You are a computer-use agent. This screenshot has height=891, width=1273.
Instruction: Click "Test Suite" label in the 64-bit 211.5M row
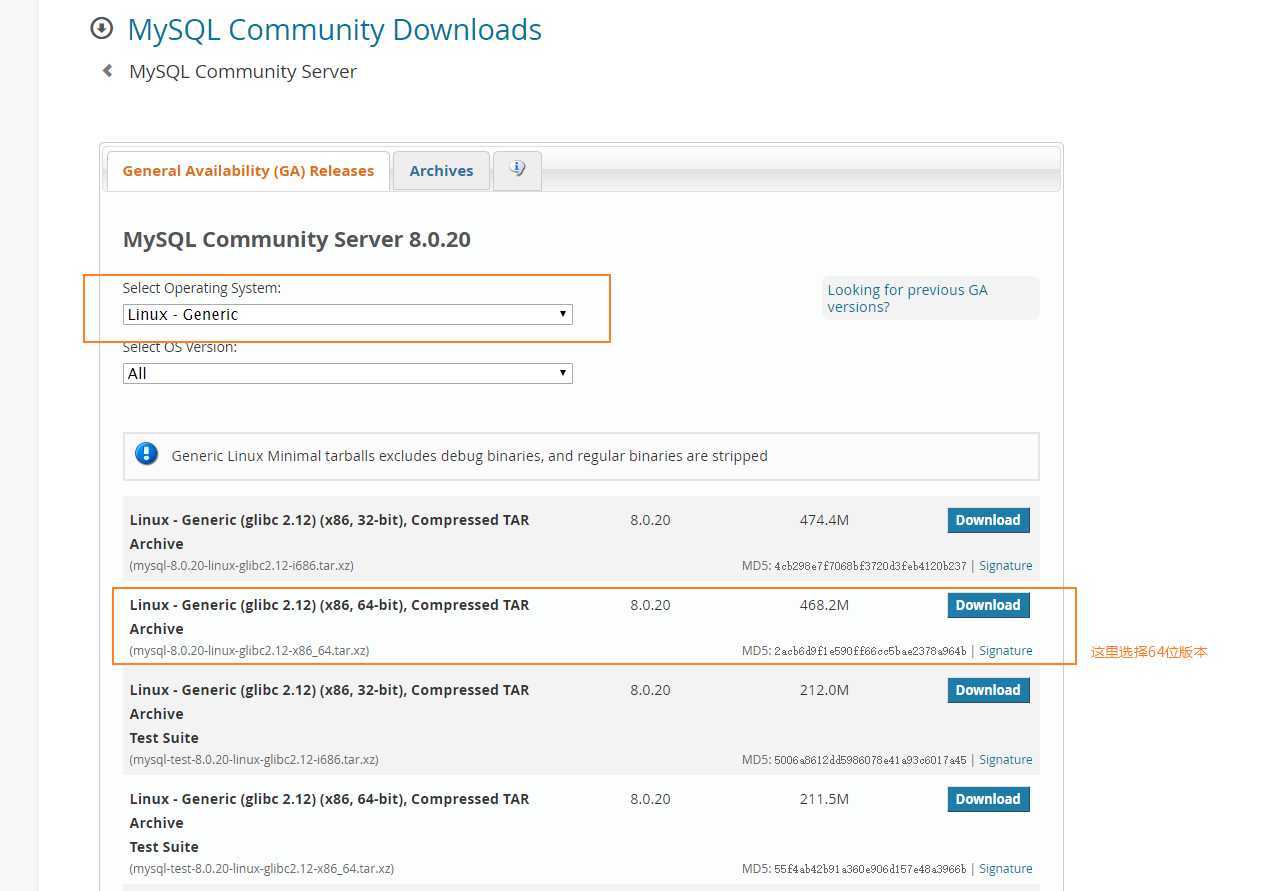[x=164, y=847]
